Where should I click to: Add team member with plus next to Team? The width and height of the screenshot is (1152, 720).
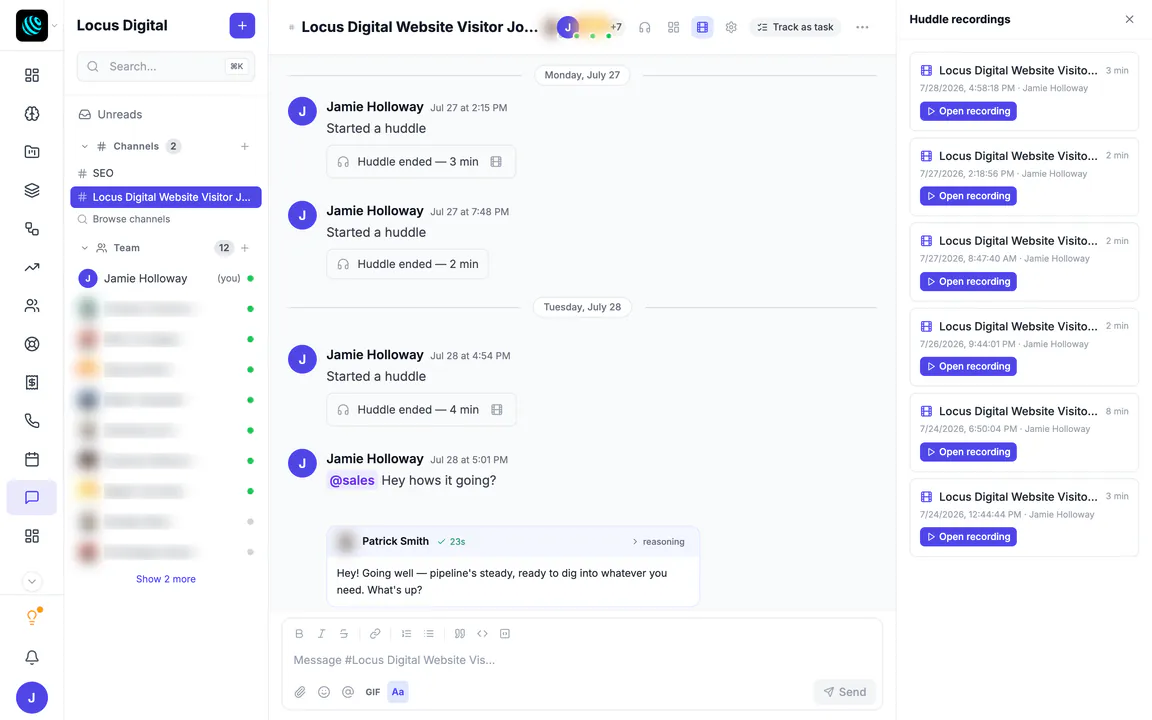[245, 248]
